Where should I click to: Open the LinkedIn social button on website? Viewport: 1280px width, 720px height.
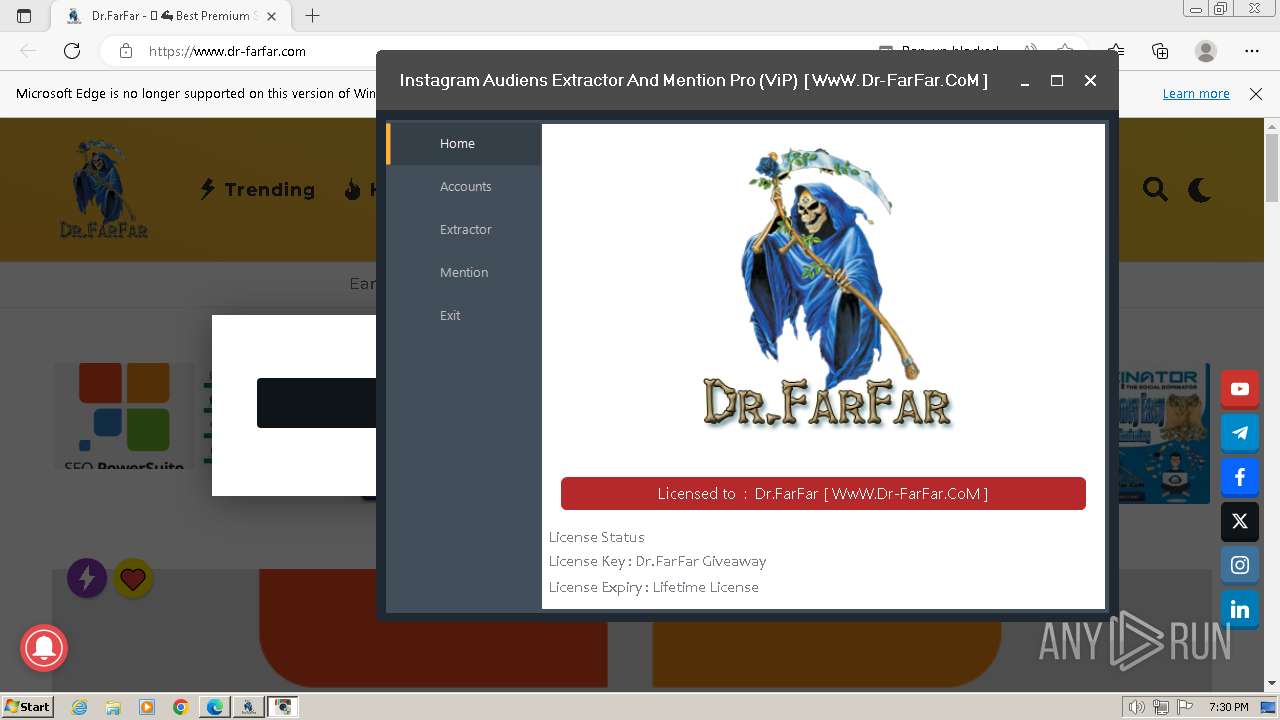pos(1240,609)
